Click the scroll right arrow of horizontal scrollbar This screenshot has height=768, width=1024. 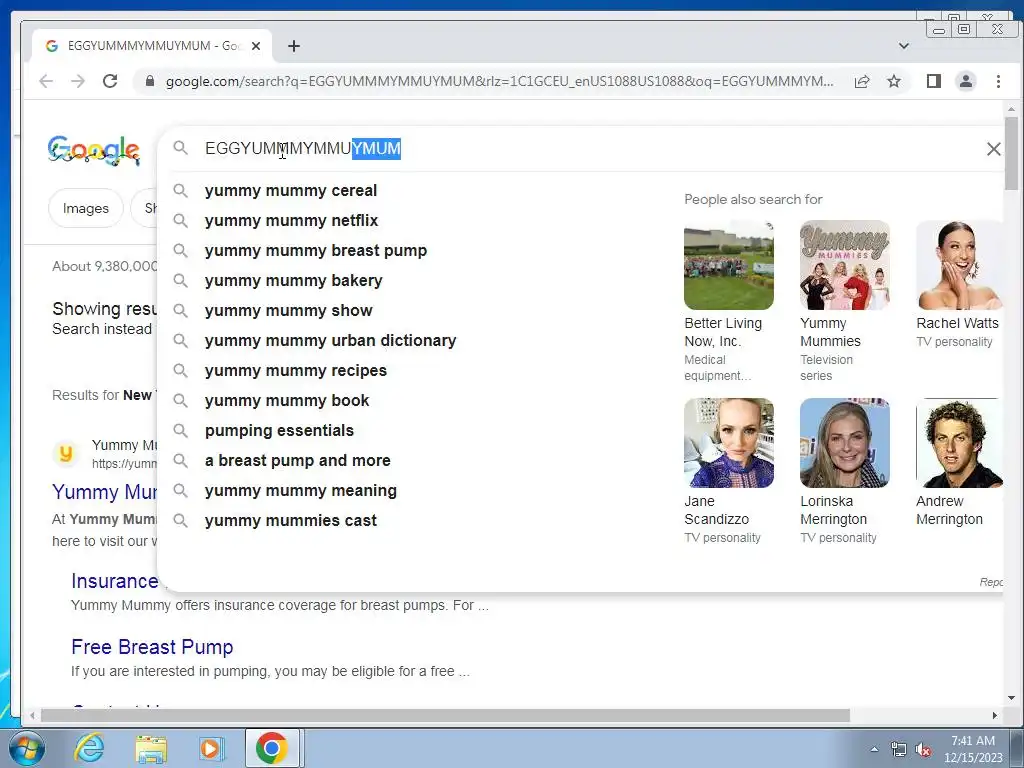coord(995,716)
